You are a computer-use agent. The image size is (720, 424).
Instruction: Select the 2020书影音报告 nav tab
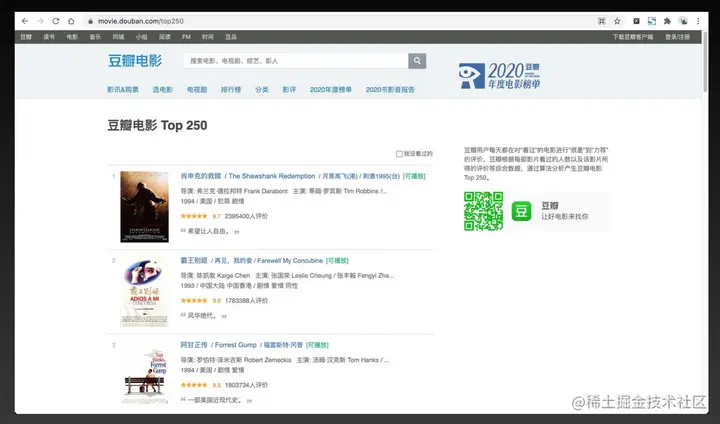[390, 90]
